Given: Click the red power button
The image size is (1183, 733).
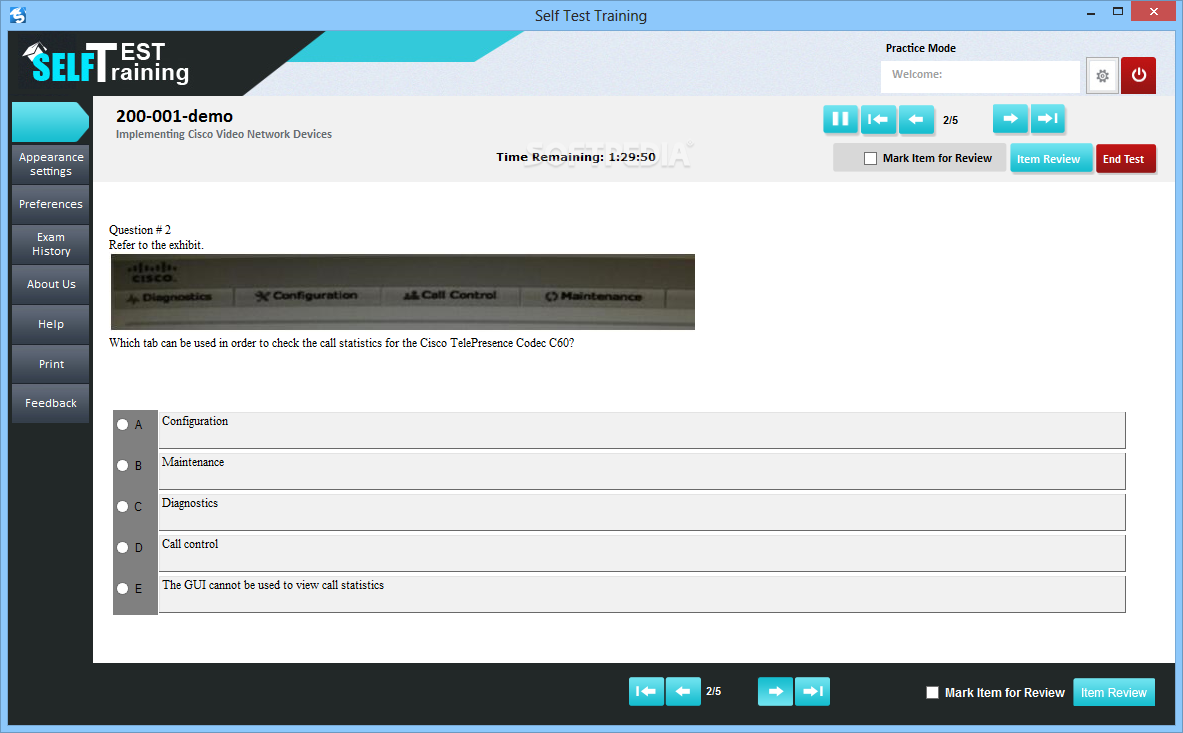Looking at the screenshot, I should [1138, 75].
